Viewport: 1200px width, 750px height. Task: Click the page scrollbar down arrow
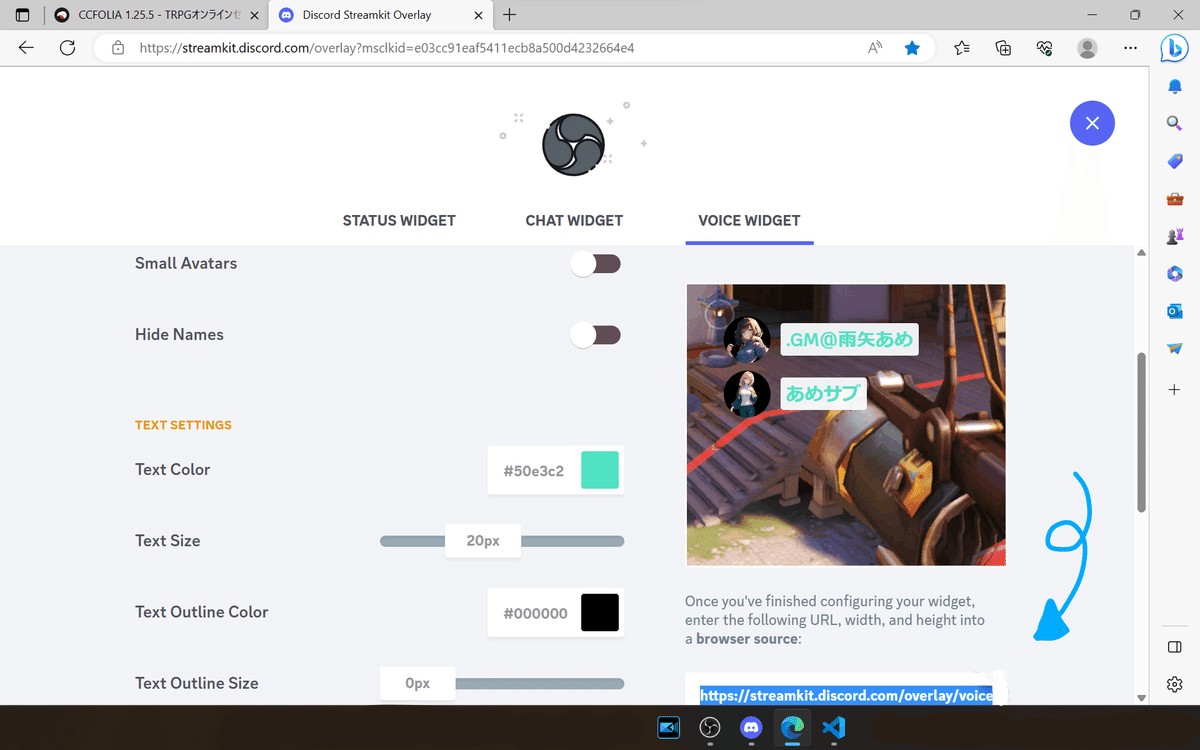pyautogui.click(x=1141, y=698)
